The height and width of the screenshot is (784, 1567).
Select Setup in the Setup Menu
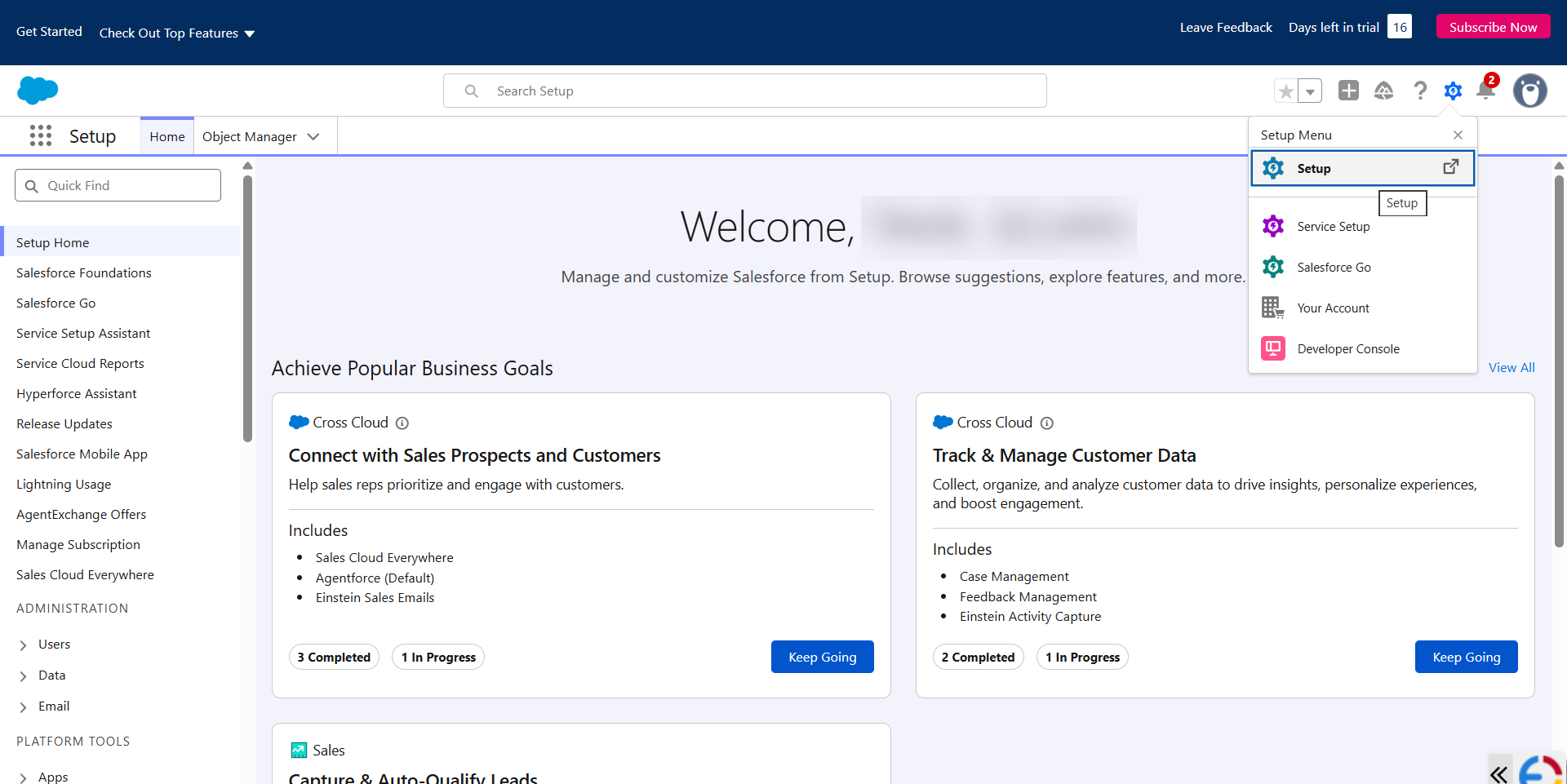1363,168
